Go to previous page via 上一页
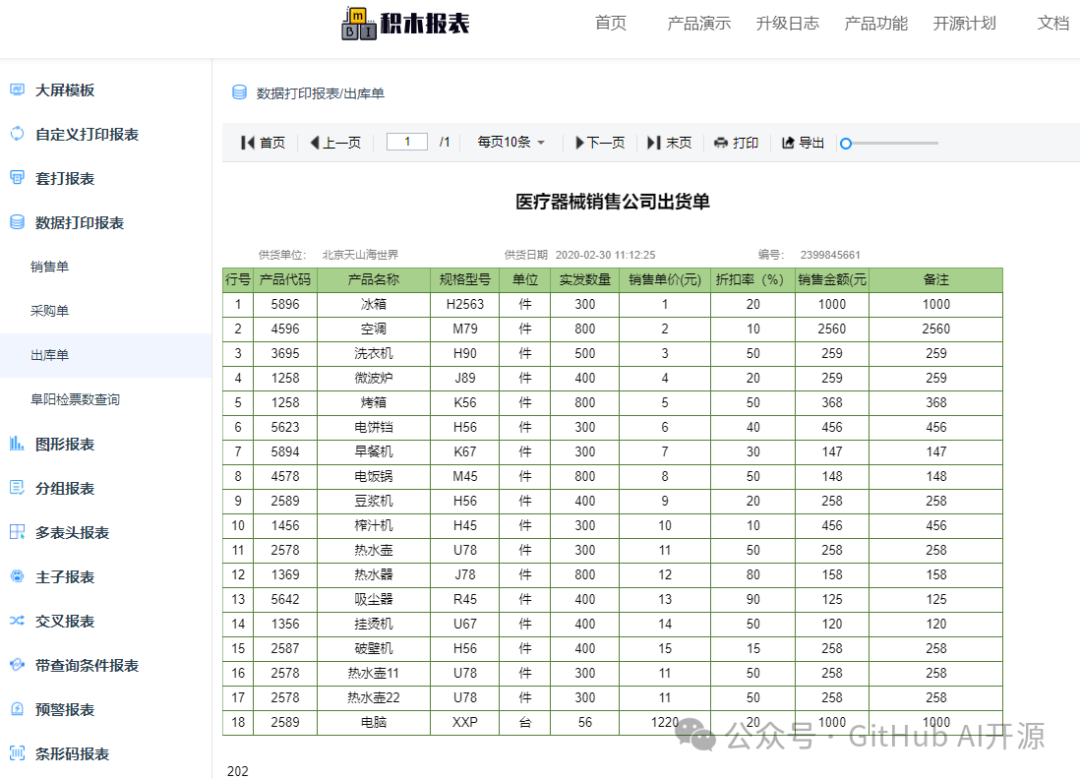Image resolution: width=1080 pixels, height=779 pixels. coord(335,143)
